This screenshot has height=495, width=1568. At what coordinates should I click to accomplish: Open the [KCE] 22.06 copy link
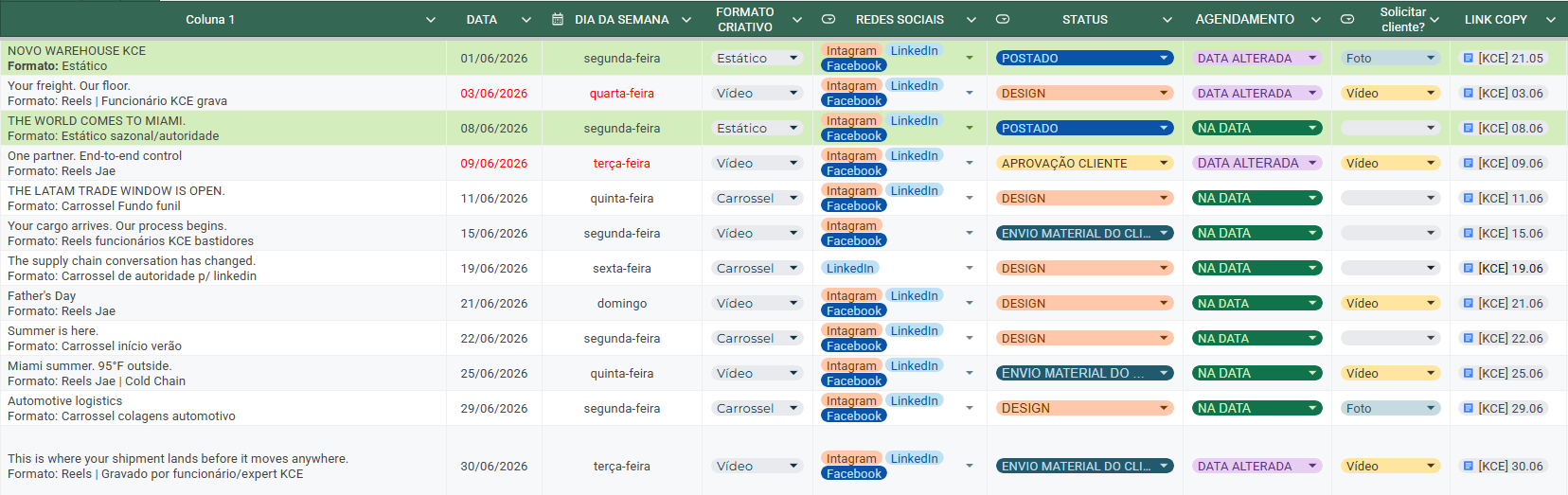tap(1504, 338)
